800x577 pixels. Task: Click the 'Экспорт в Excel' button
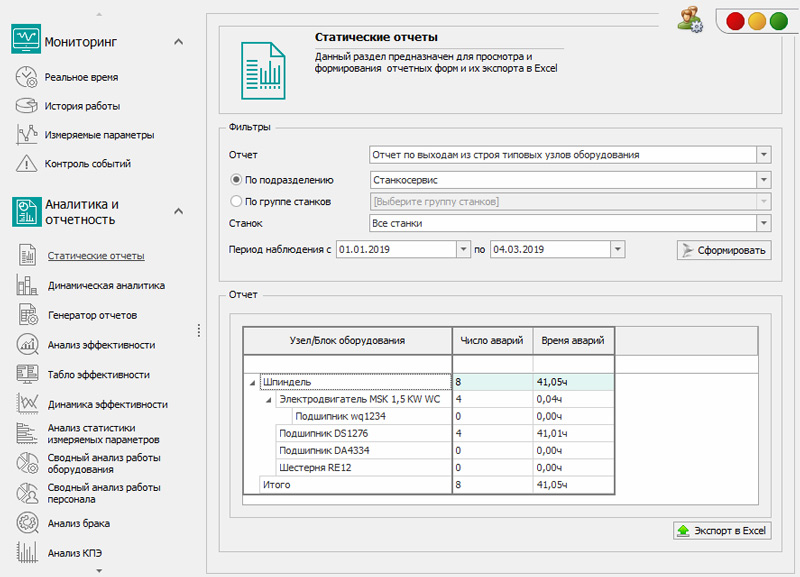[722, 530]
